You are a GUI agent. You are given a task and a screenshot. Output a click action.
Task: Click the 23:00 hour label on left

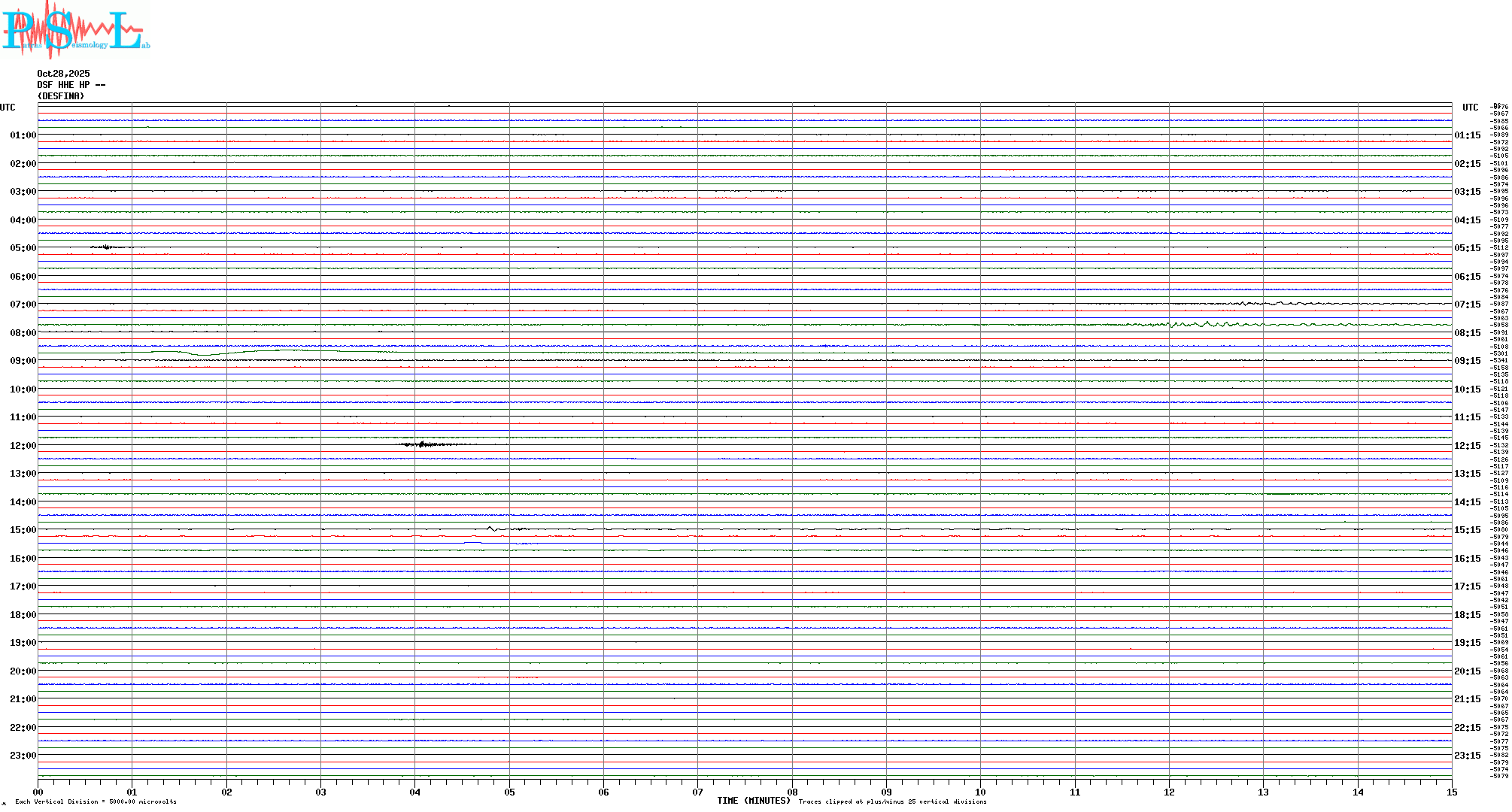pyautogui.click(x=23, y=756)
